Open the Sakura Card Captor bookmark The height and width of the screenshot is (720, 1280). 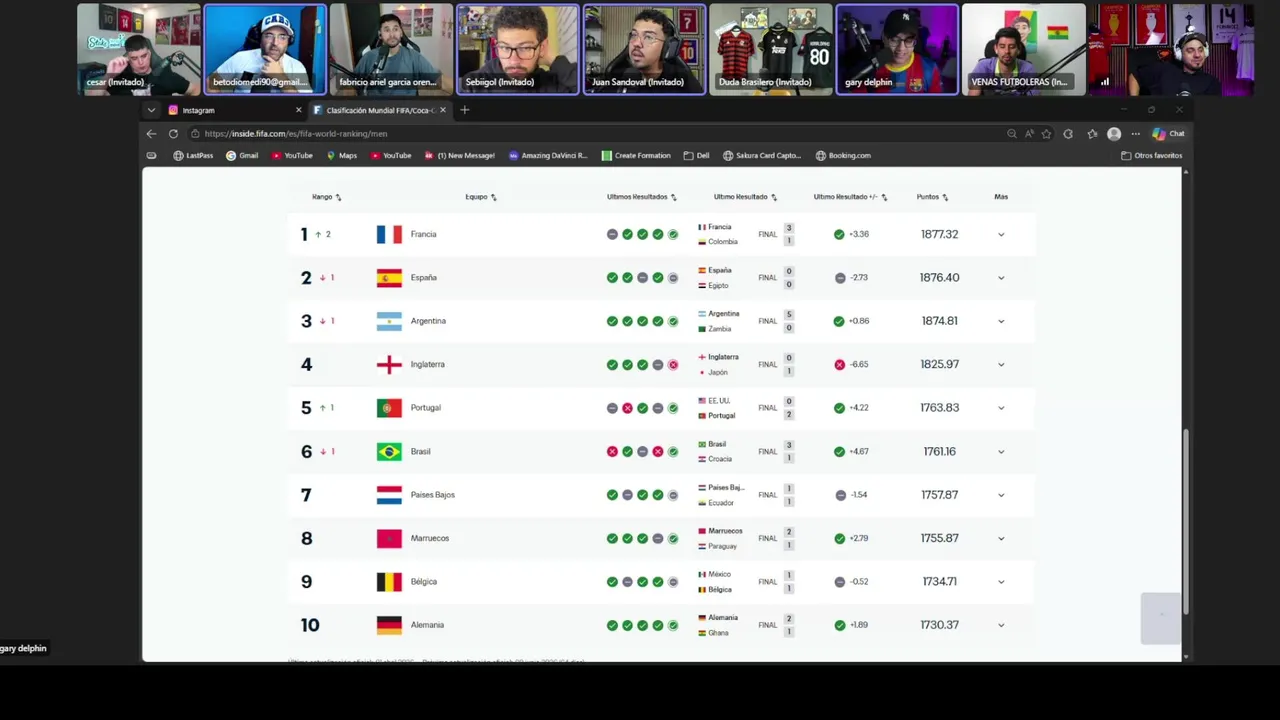pos(762,156)
